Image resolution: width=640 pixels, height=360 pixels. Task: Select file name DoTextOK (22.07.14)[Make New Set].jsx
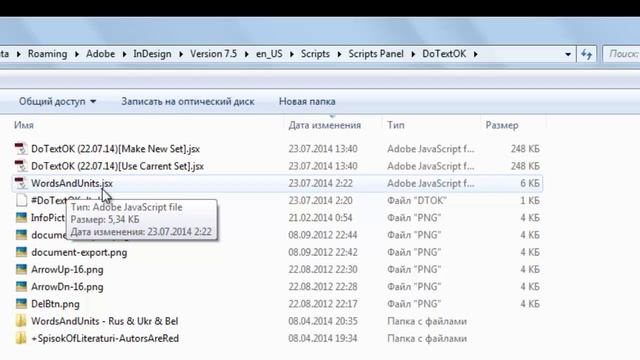(x=116, y=149)
